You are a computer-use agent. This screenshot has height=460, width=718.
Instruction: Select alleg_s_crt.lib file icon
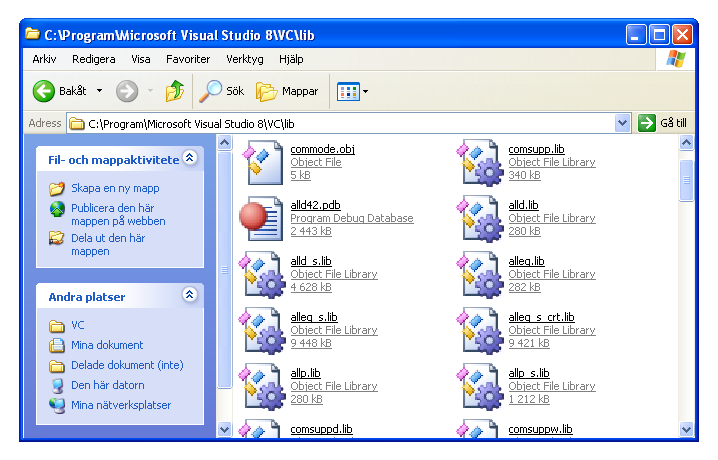tap(481, 330)
